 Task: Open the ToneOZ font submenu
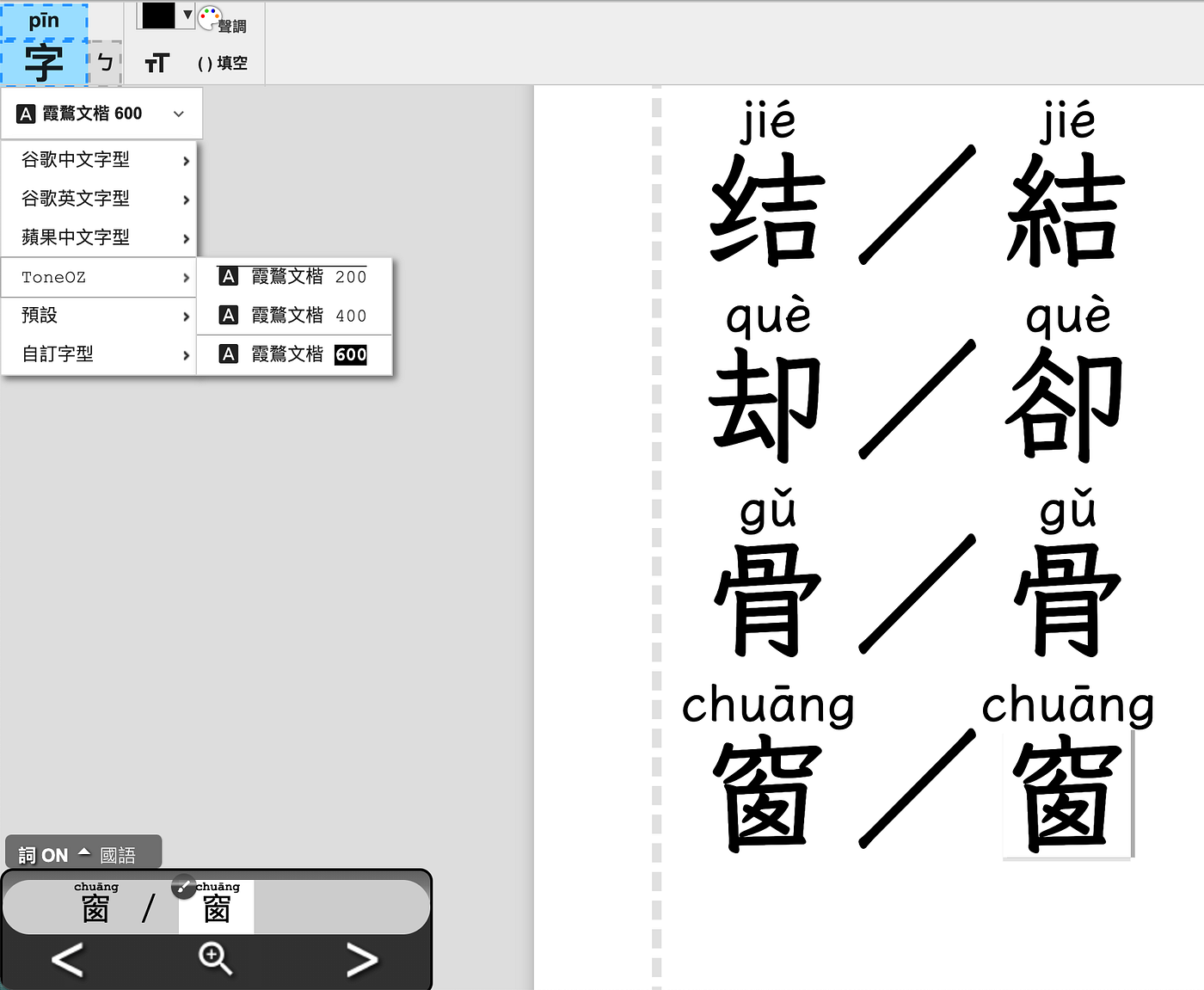point(100,277)
